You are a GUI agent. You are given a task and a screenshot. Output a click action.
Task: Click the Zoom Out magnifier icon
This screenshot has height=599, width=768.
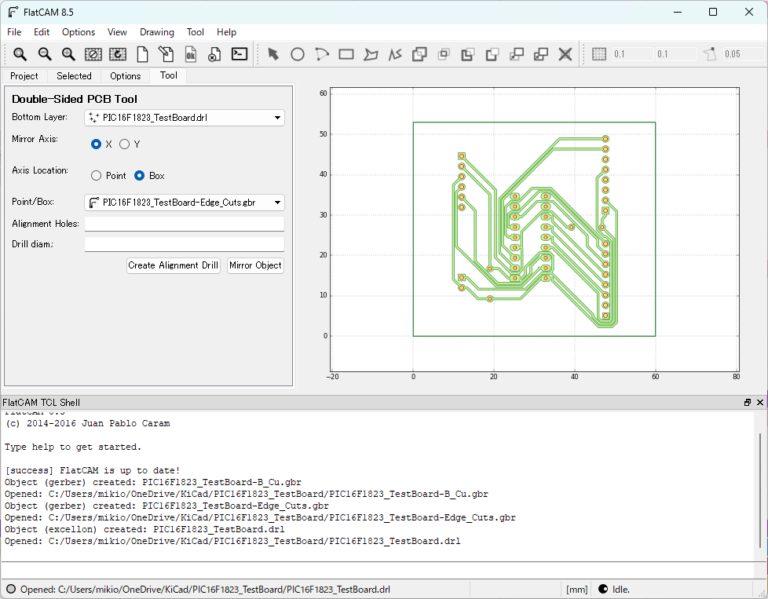(x=45, y=54)
